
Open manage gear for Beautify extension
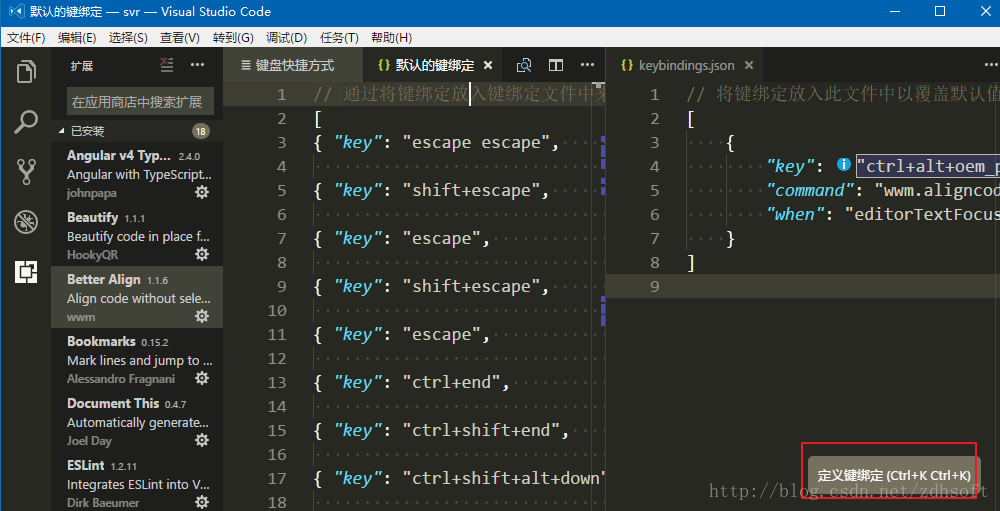click(x=202, y=254)
